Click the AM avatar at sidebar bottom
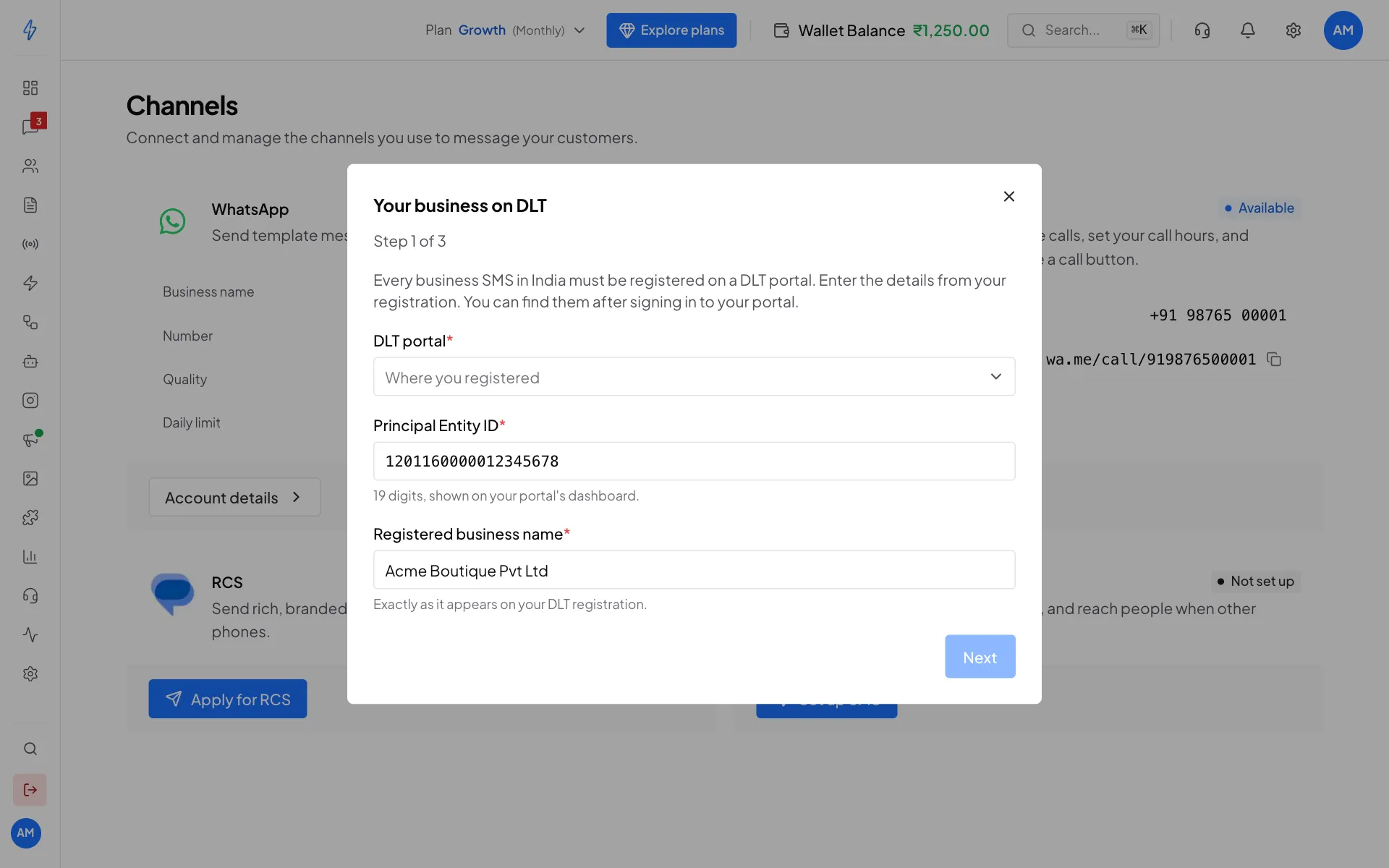This screenshot has height=868, width=1389. (26, 833)
